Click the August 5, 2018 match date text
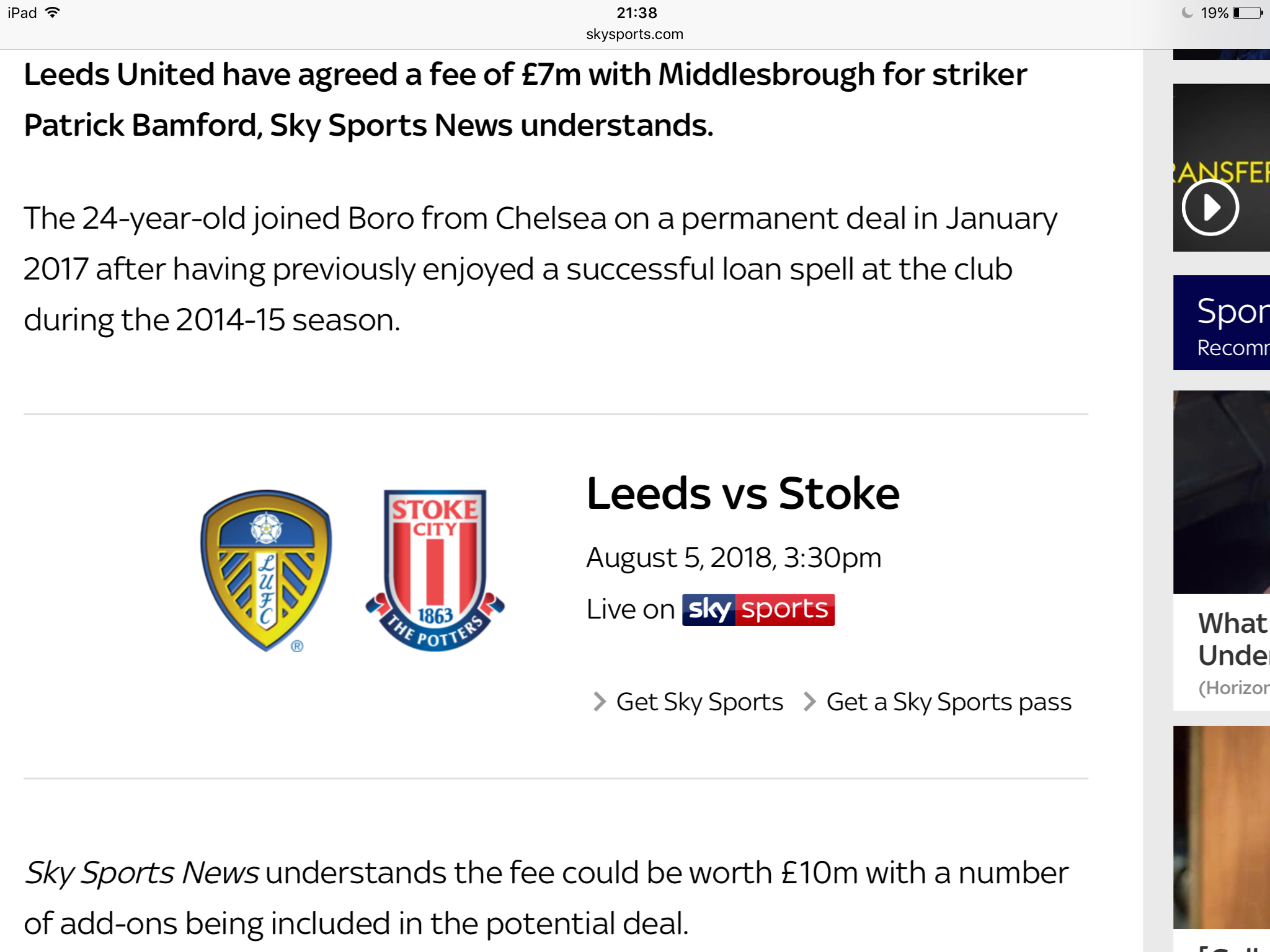This screenshot has width=1270, height=952. coord(734,557)
